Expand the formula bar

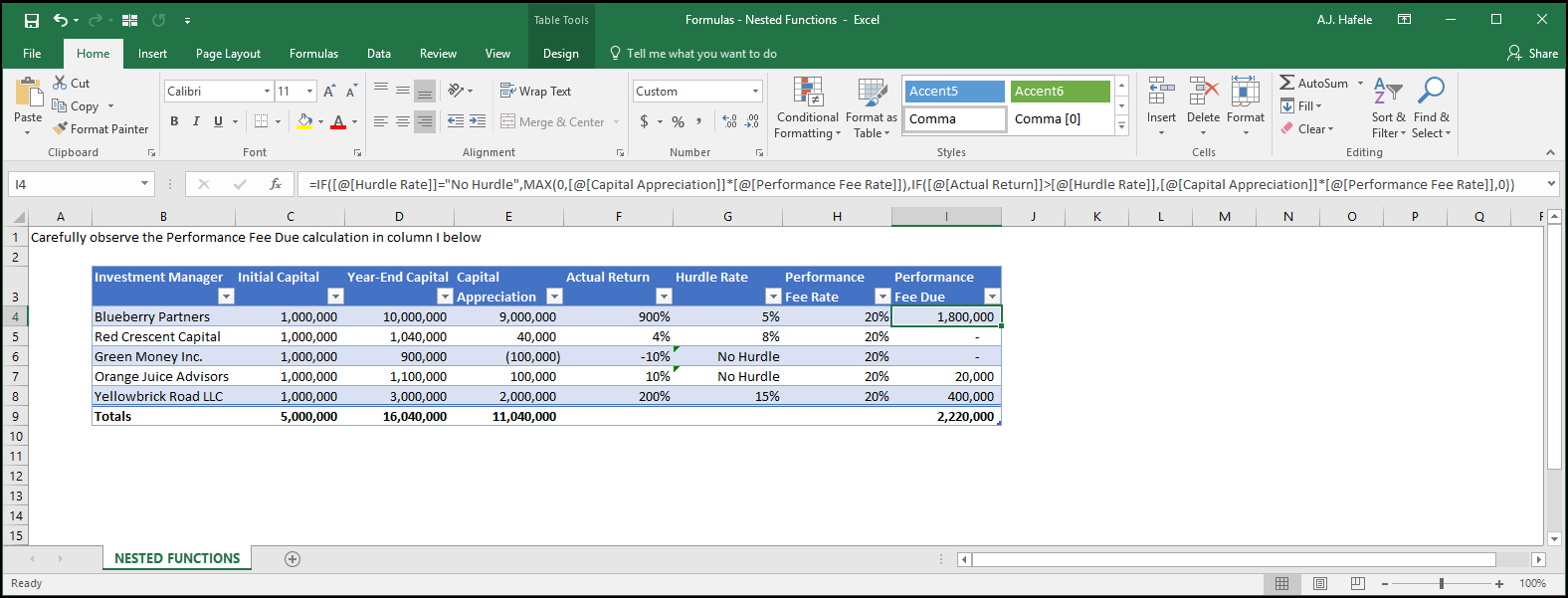click(x=1551, y=184)
